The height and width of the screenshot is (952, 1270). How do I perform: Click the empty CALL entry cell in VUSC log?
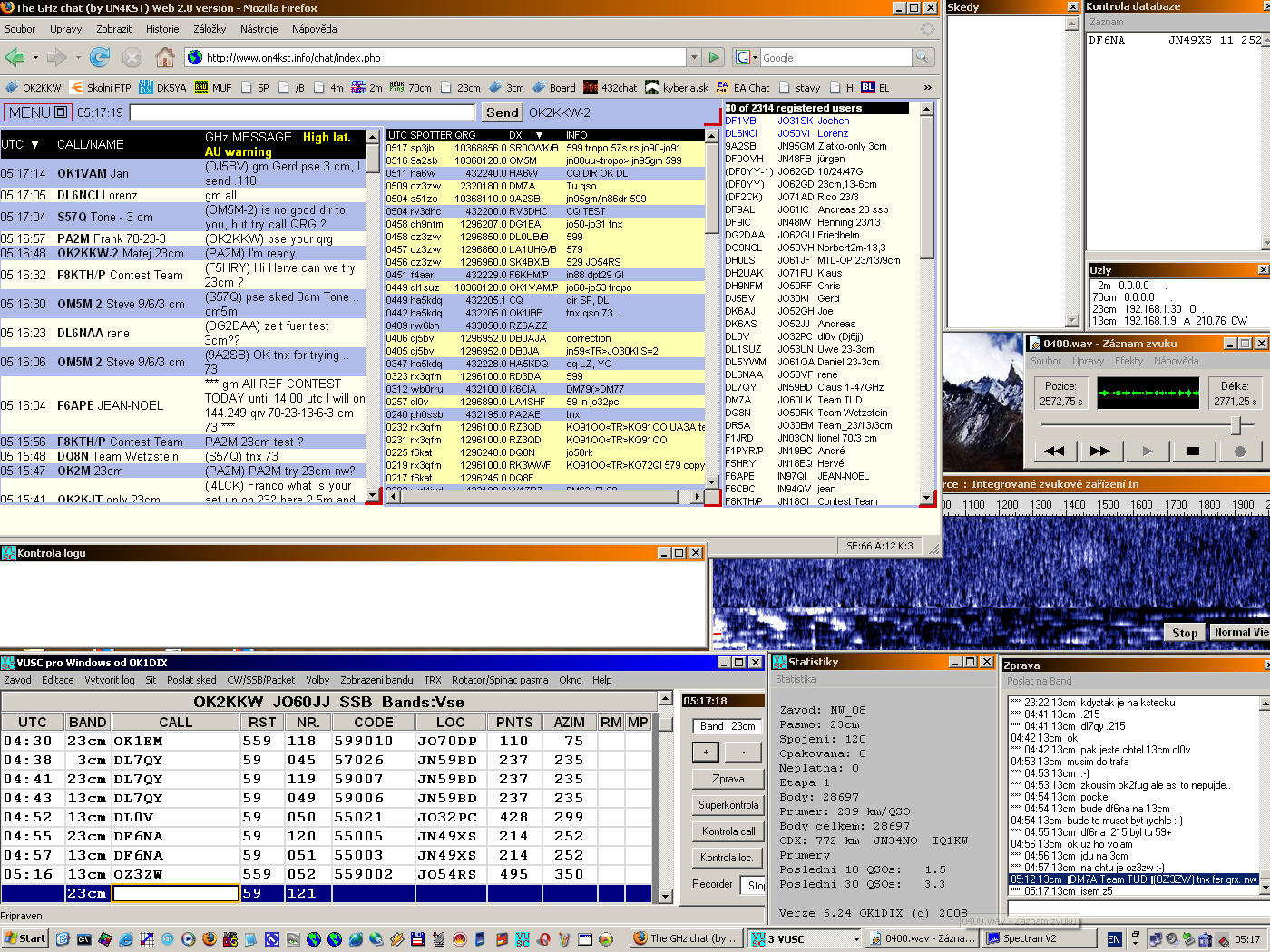[x=175, y=893]
